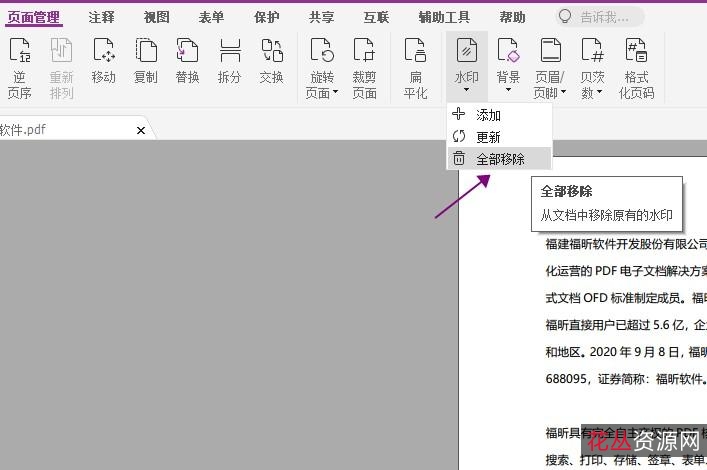Click the Rotate Pages (旋转页面) icon
The height and width of the screenshot is (470, 707).
(x=322, y=50)
